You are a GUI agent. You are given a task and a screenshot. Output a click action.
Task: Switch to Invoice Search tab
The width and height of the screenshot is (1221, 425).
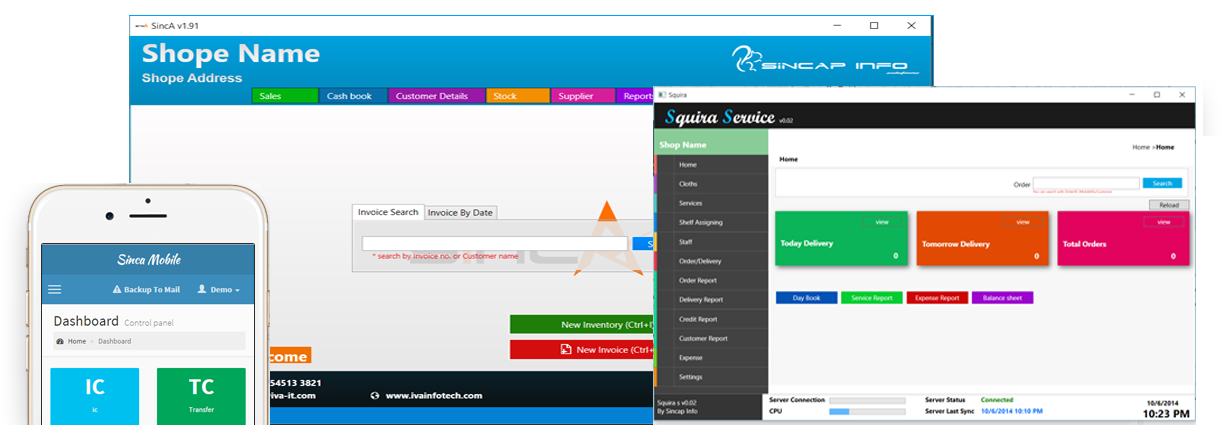388,212
